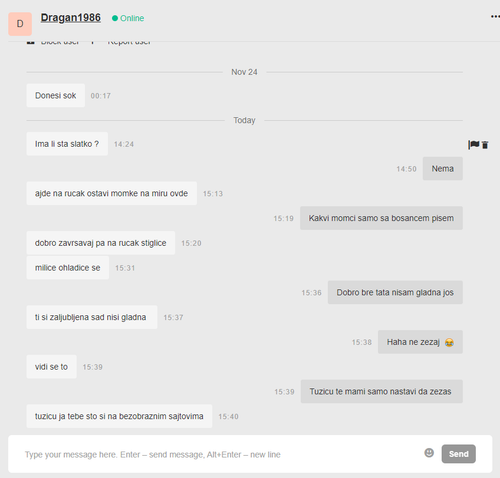Select the message 'Donesi sok'
The height and width of the screenshot is (478, 500).
56,96
